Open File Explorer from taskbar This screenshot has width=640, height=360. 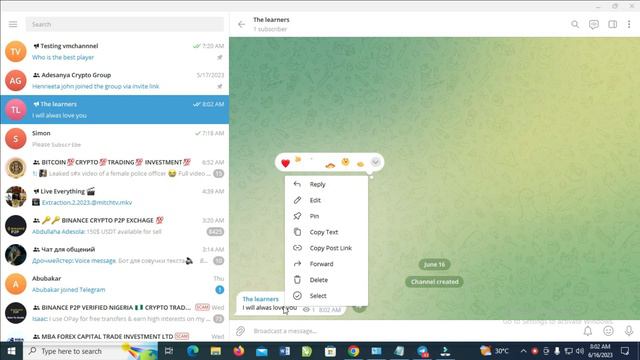point(216,351)
